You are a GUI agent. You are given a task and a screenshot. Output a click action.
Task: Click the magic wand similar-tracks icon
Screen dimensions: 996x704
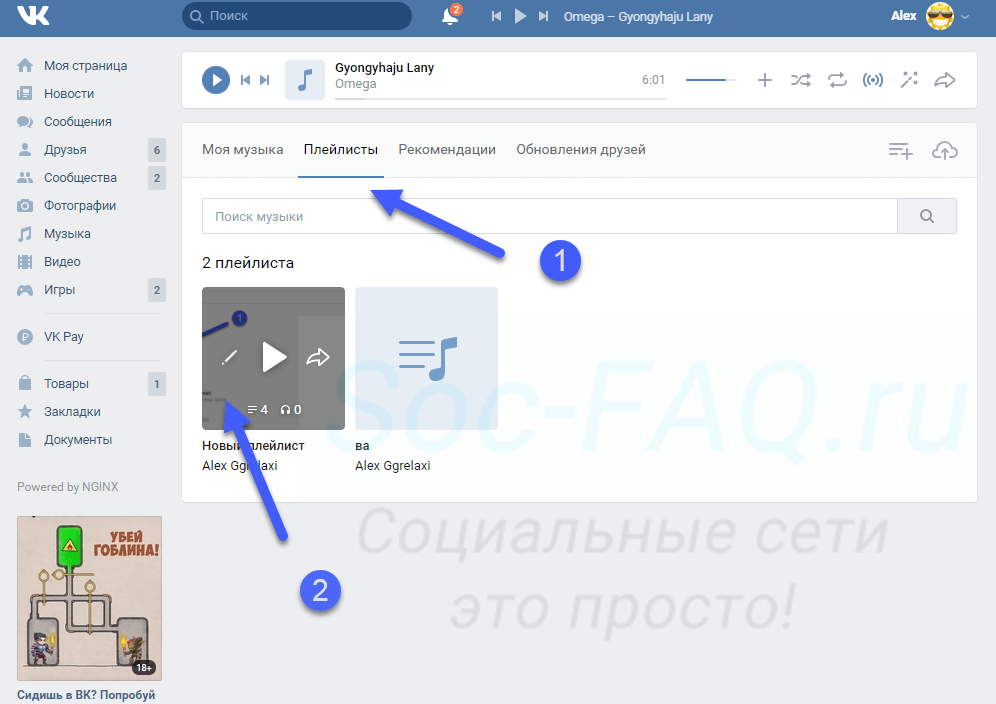[x=909, y=80]
